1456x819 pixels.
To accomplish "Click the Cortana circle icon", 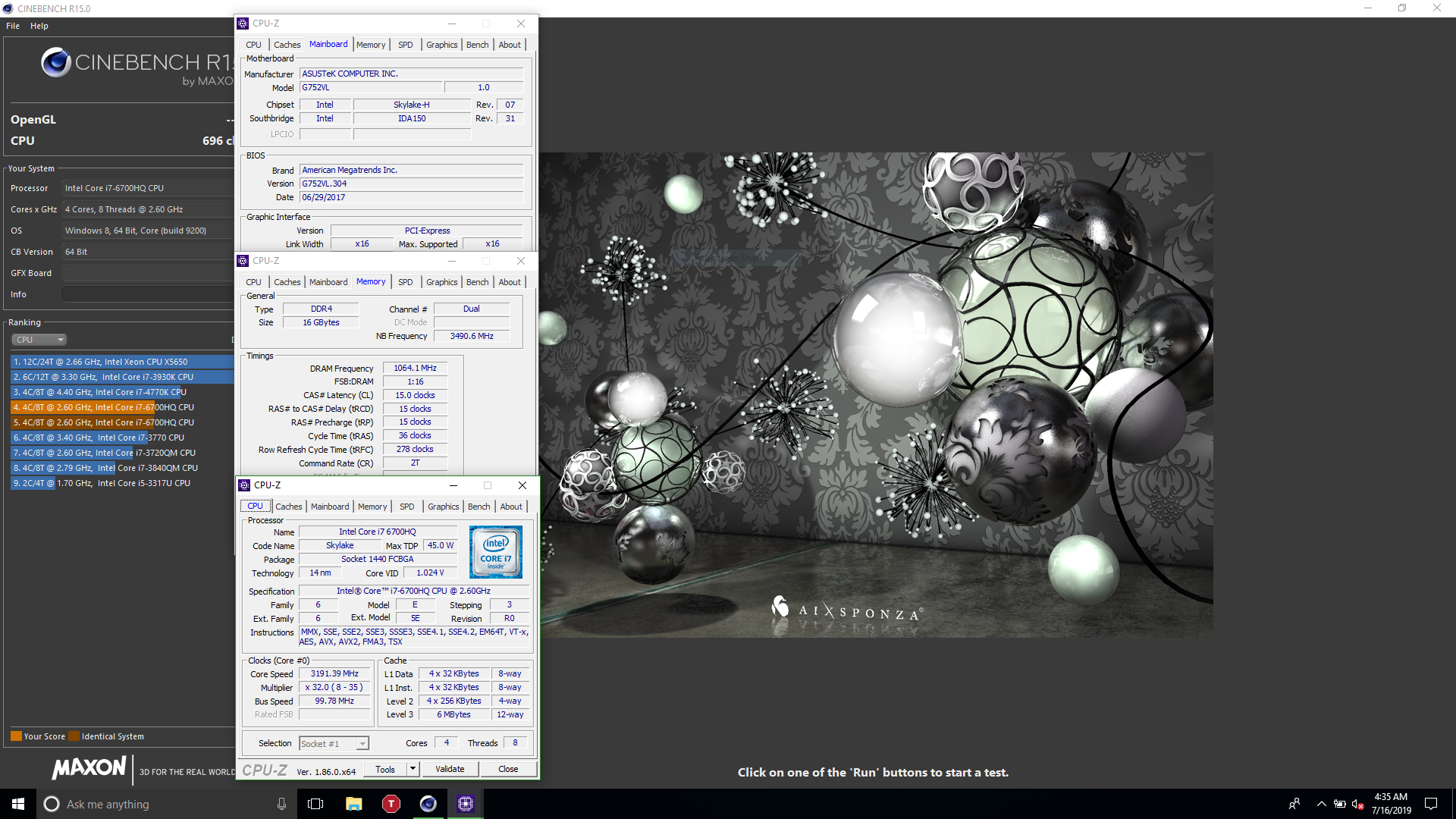I will [52, 804].
